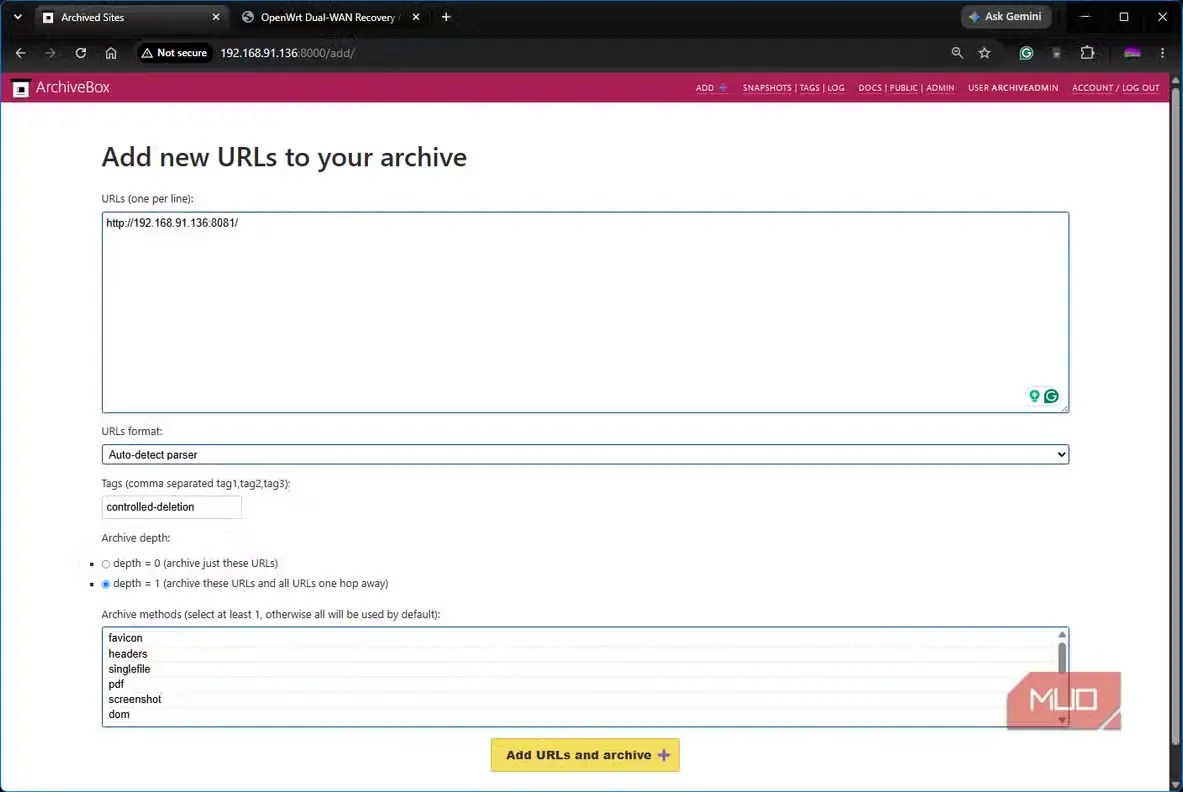Click the ArchiveBox title text
The height and width of the screenshot is (792, 1183).
(72, 87)
